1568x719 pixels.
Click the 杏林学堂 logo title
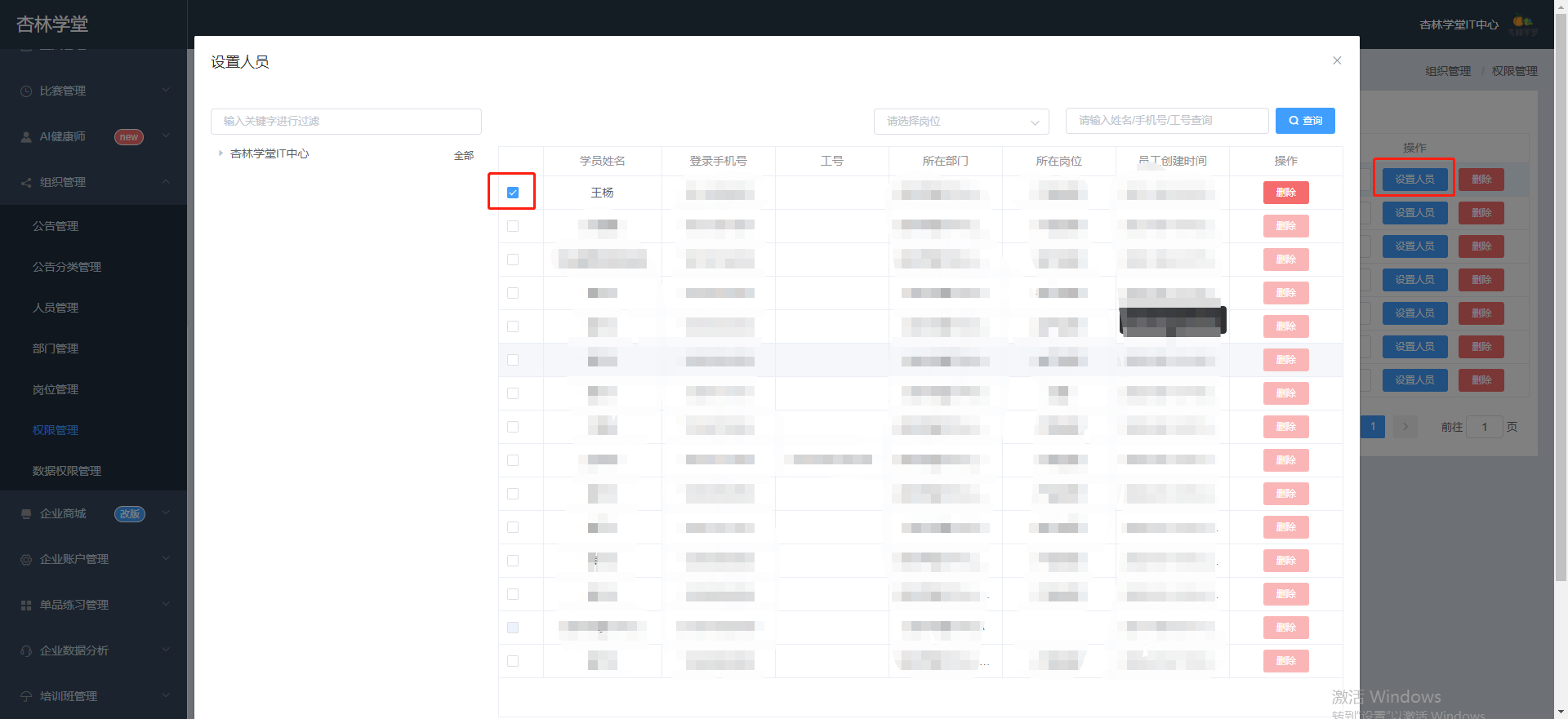tap(52, 24)
